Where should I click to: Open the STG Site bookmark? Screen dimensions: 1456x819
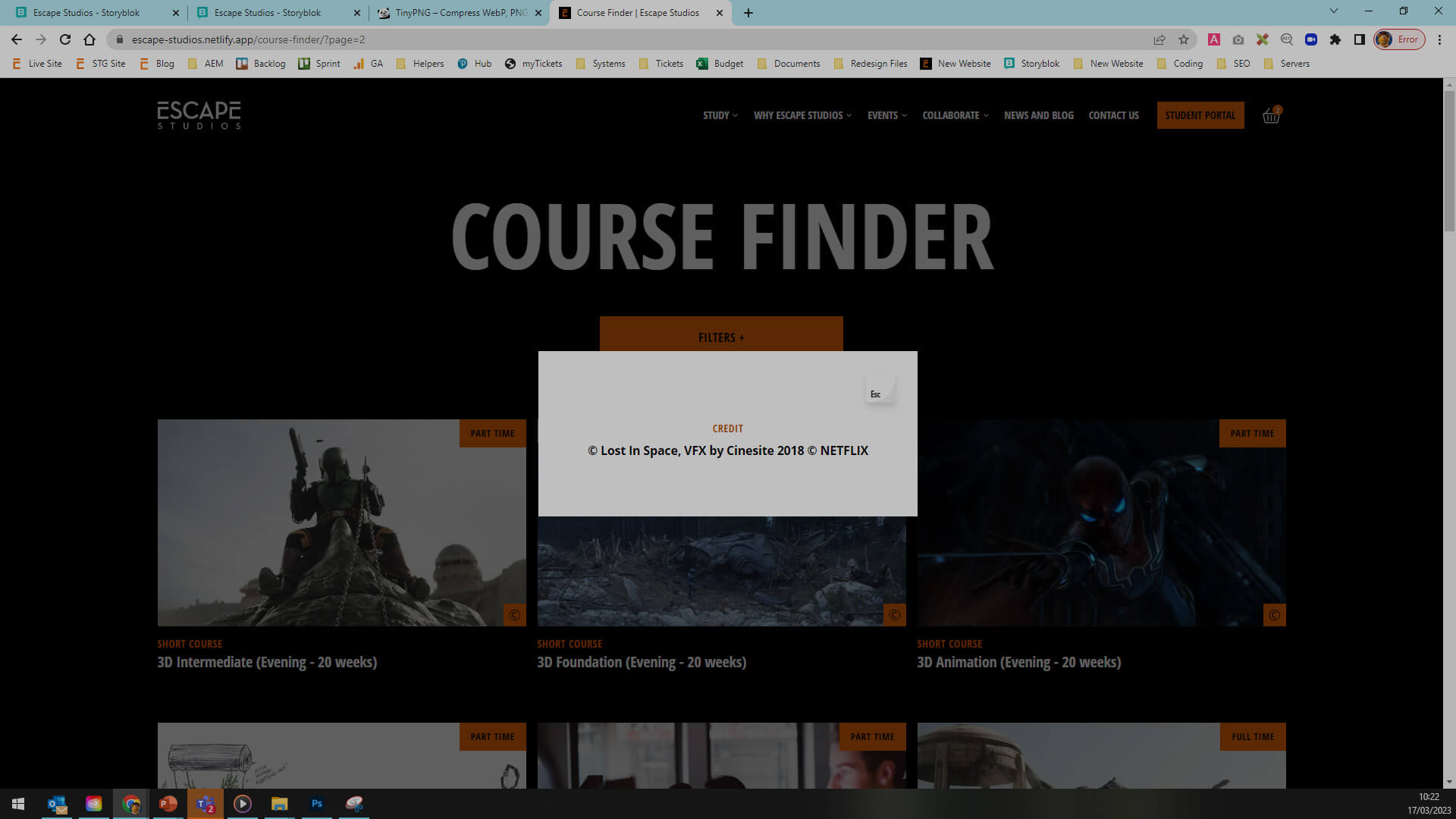100,64
